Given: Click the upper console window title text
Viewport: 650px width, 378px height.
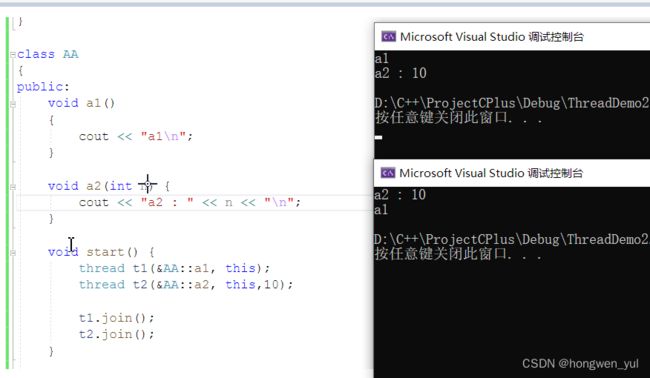Looking at the screenshot, I should (492, 36).
